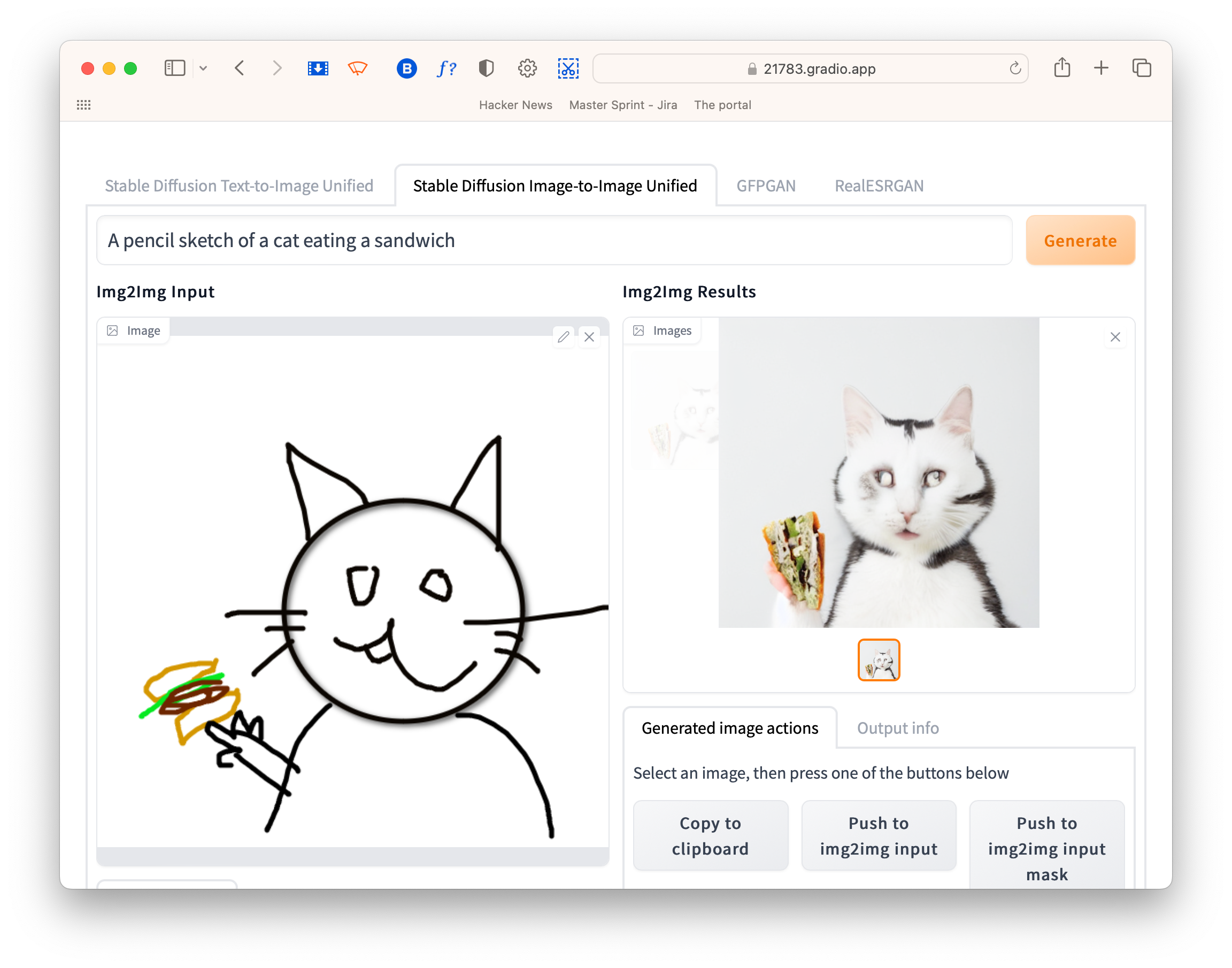The height and width of the screenshot is (968, 1232).
Task: Toggle the Safari sidebar icon
Action: click(174, 68)
